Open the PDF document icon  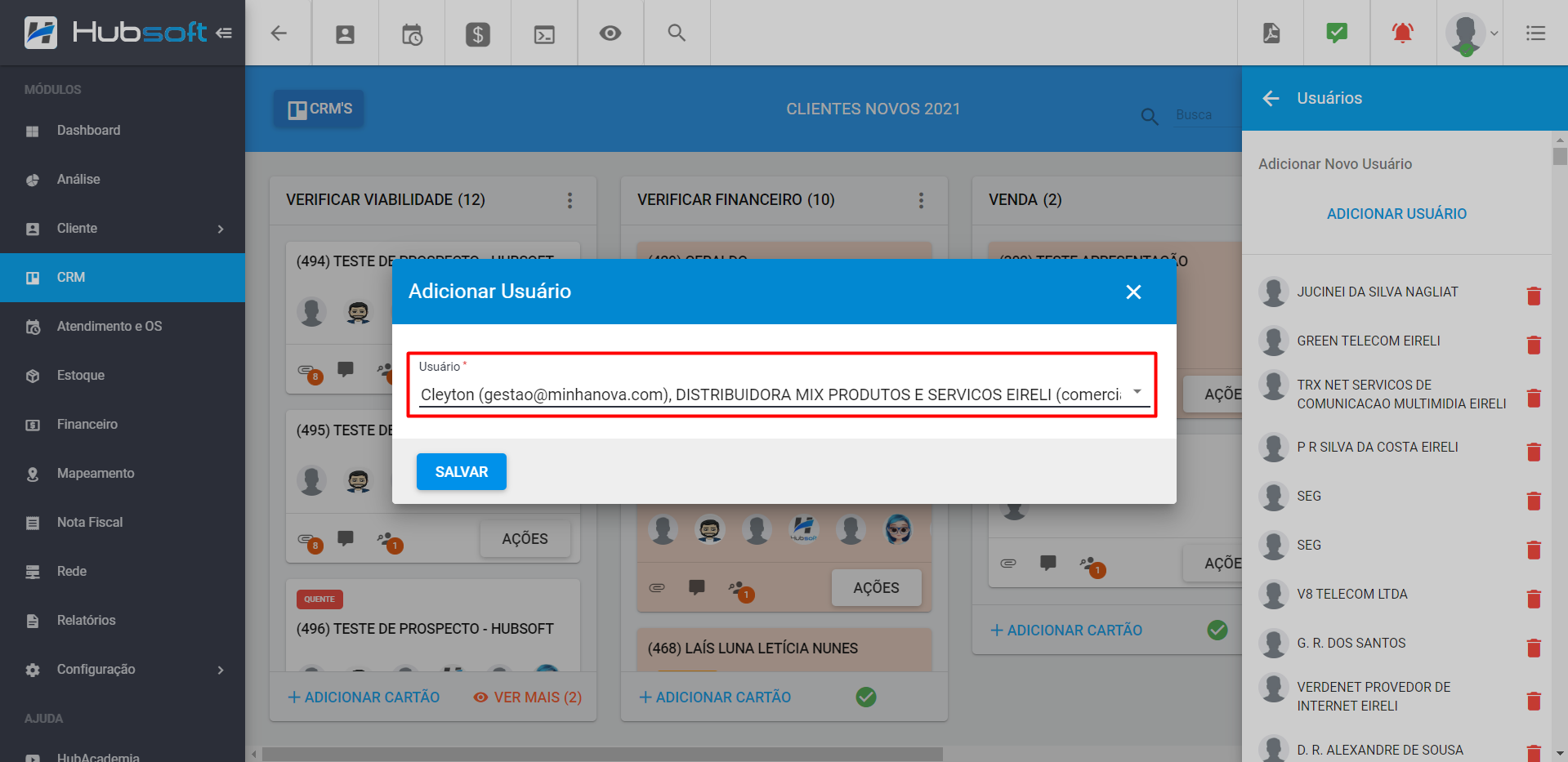tap(1271, 33)
